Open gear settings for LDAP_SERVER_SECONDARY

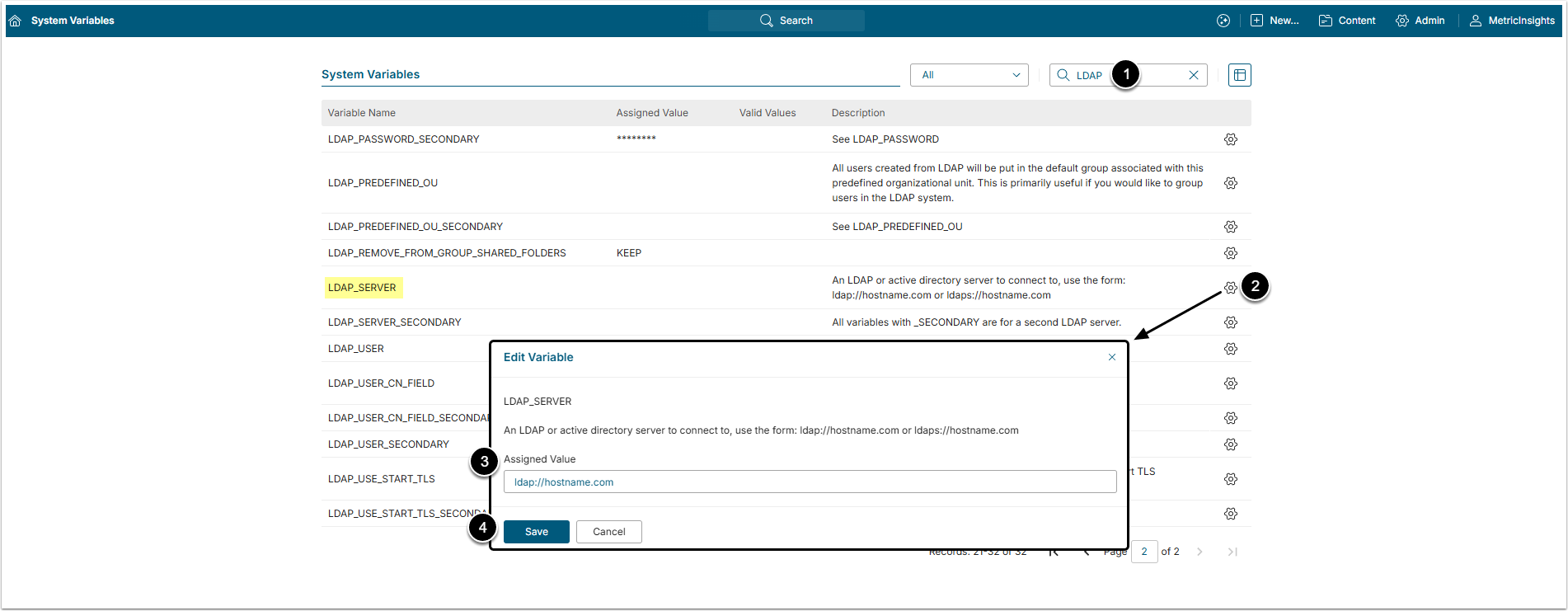click(1230, 322)
